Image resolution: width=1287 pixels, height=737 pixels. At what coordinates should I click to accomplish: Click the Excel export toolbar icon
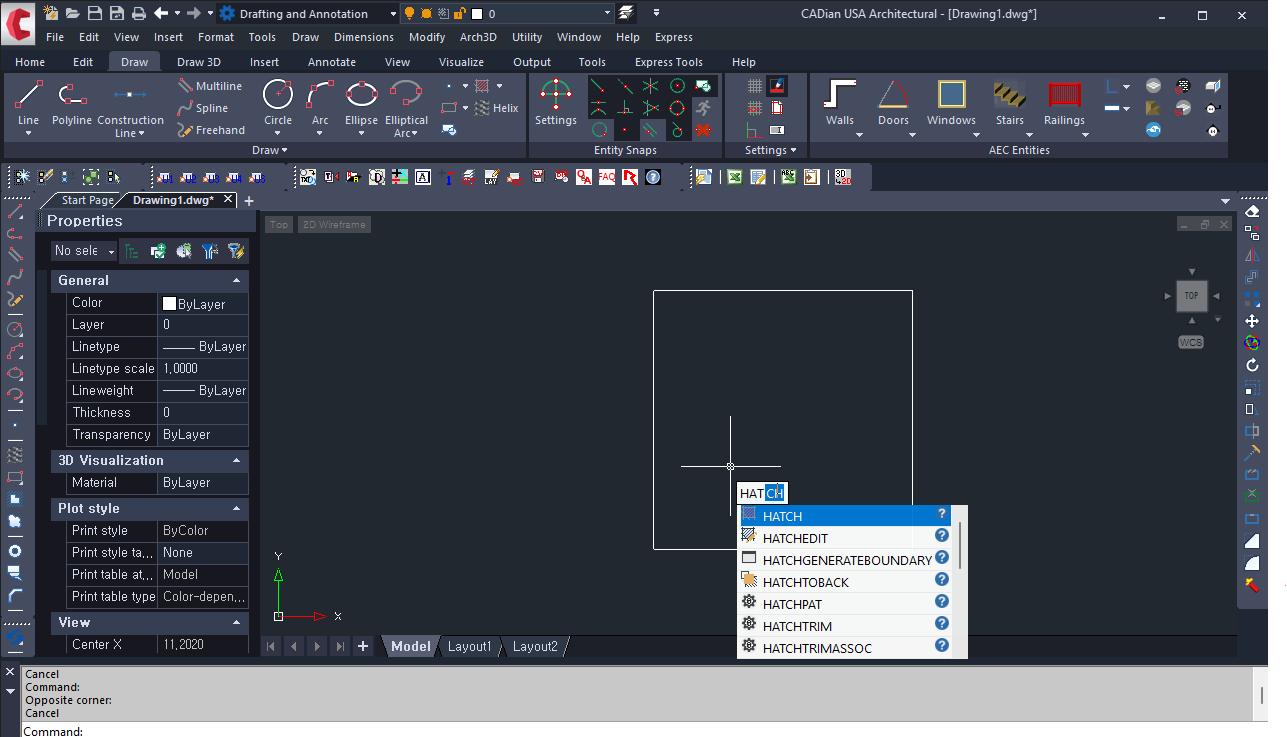(x=733, y=177)
